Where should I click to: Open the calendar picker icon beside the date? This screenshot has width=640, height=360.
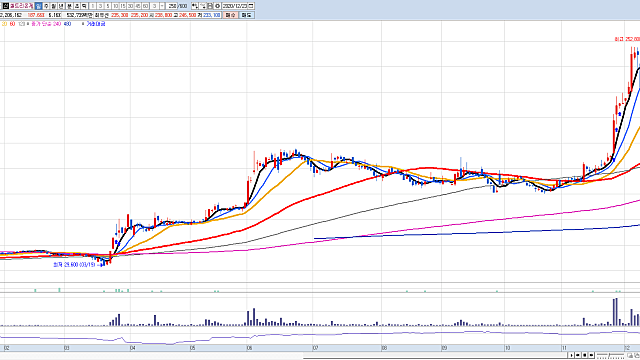click(x=251, y=6)
